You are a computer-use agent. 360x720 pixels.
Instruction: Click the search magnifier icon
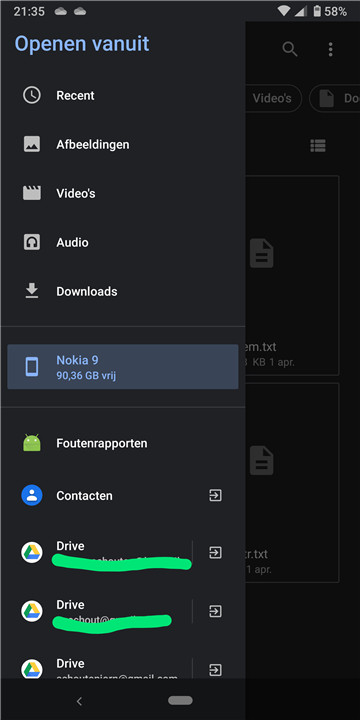pos(290,49)
